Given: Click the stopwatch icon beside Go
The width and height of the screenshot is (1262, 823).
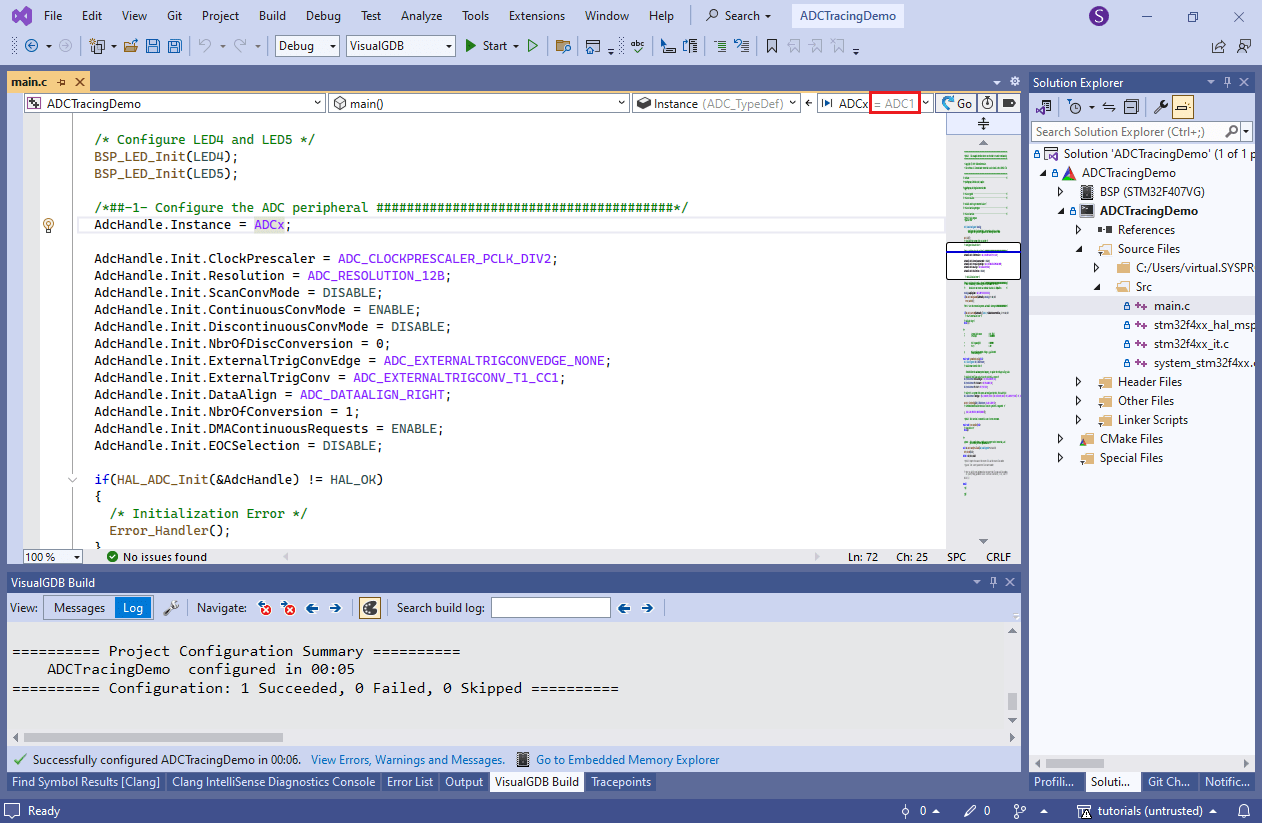Looking at the screenshot, I should [x=987, y=103].
